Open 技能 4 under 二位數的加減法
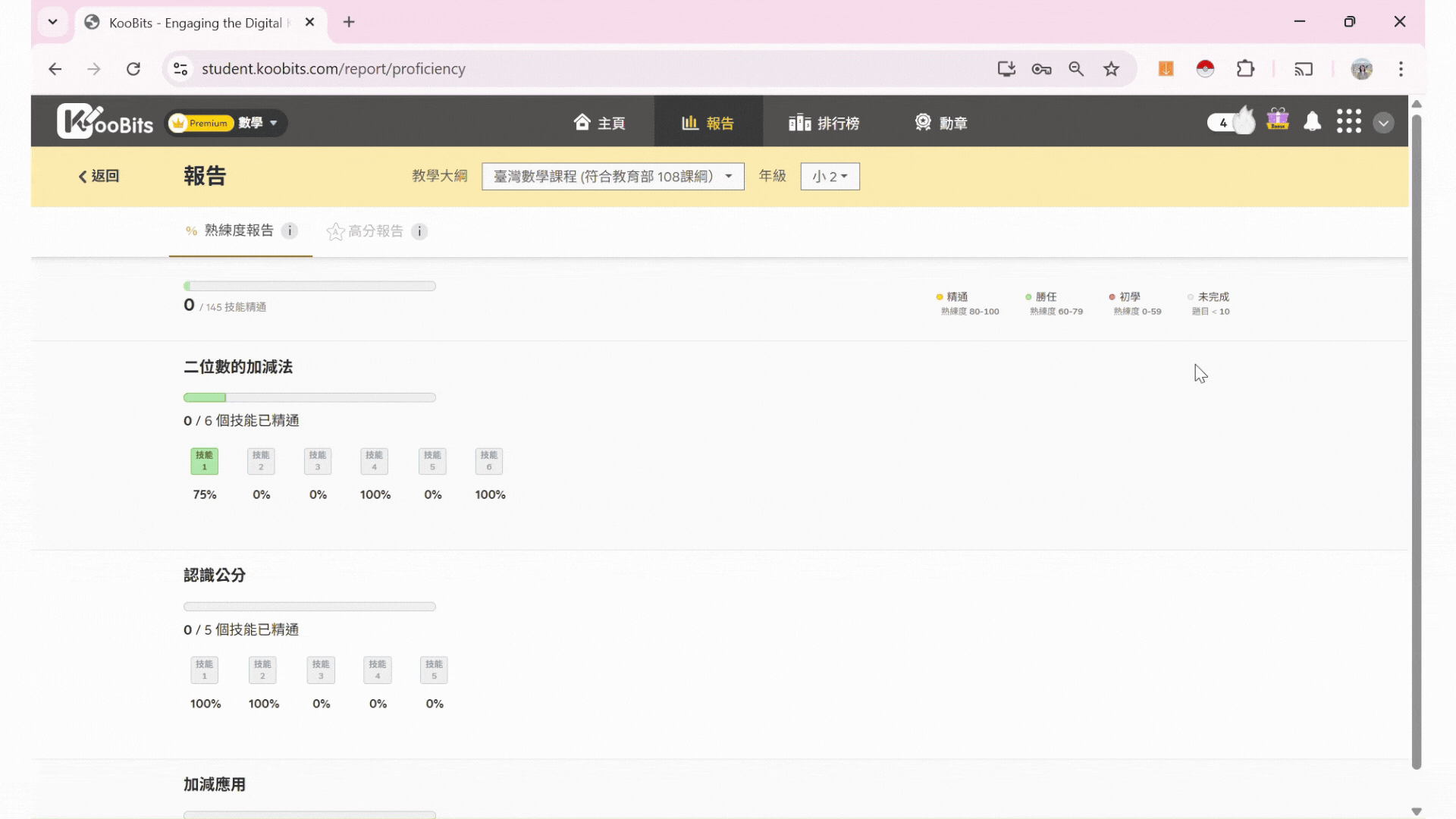This screenshot has height=819, width=1456. point(375,461)
